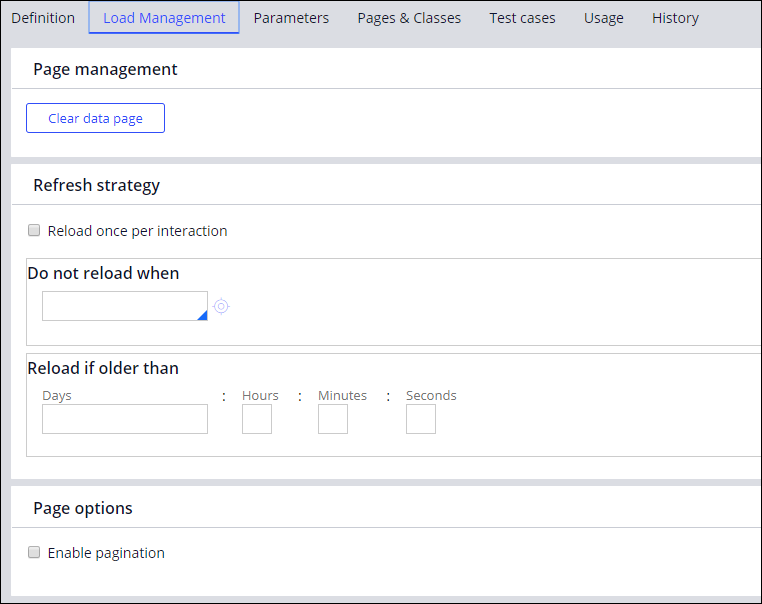
Task: Click into the Minutes input box
Action: 333,419
